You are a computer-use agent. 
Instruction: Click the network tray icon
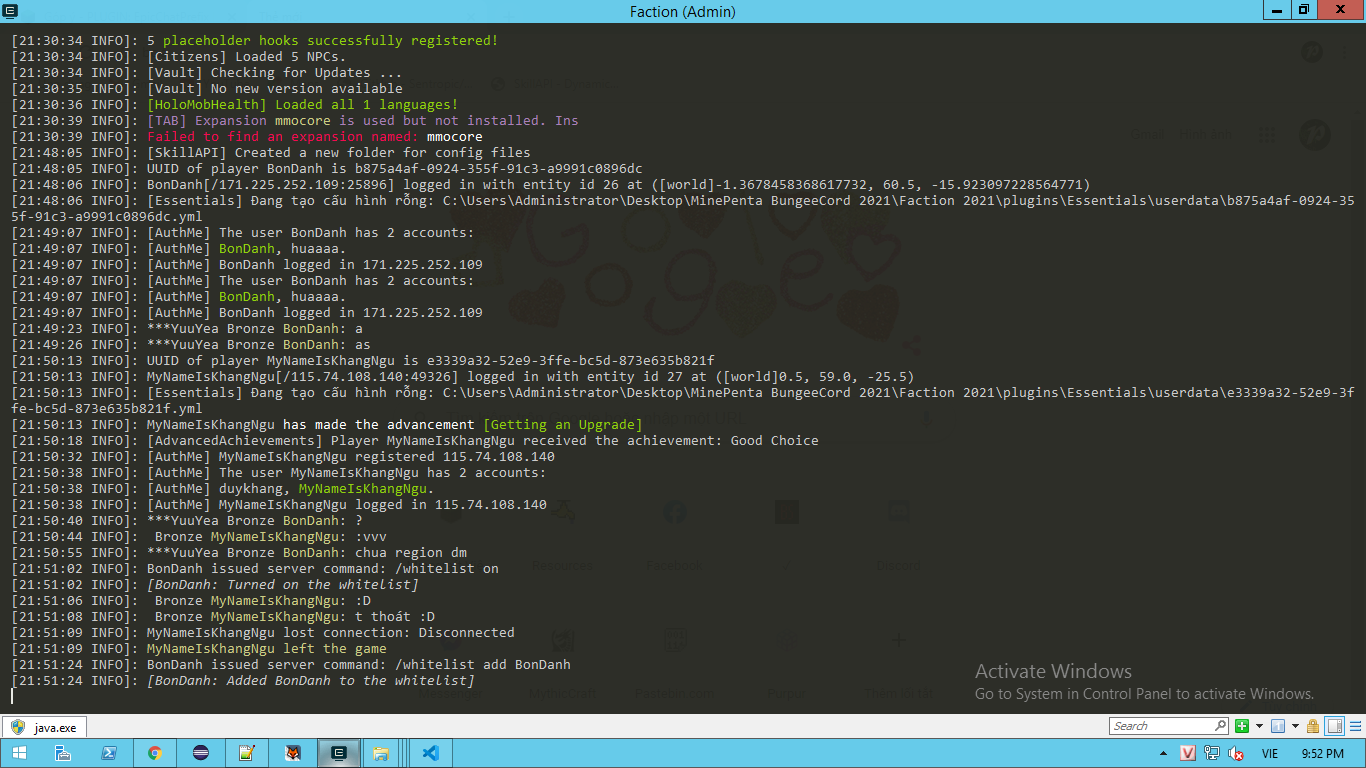[x=1212, y=753]
